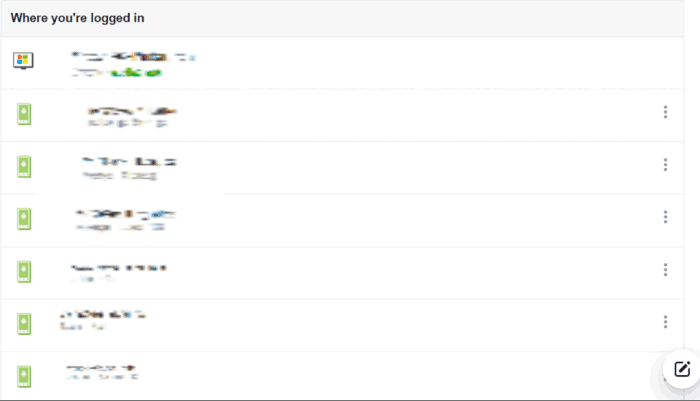Open the floating compose message button

(x=682, y=369)
